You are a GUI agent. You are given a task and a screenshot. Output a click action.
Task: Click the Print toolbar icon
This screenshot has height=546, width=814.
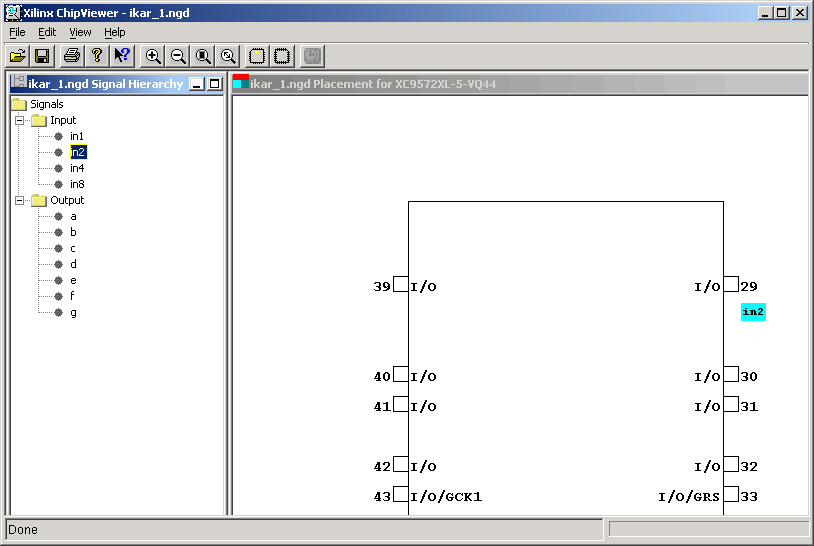coord(72,56)
